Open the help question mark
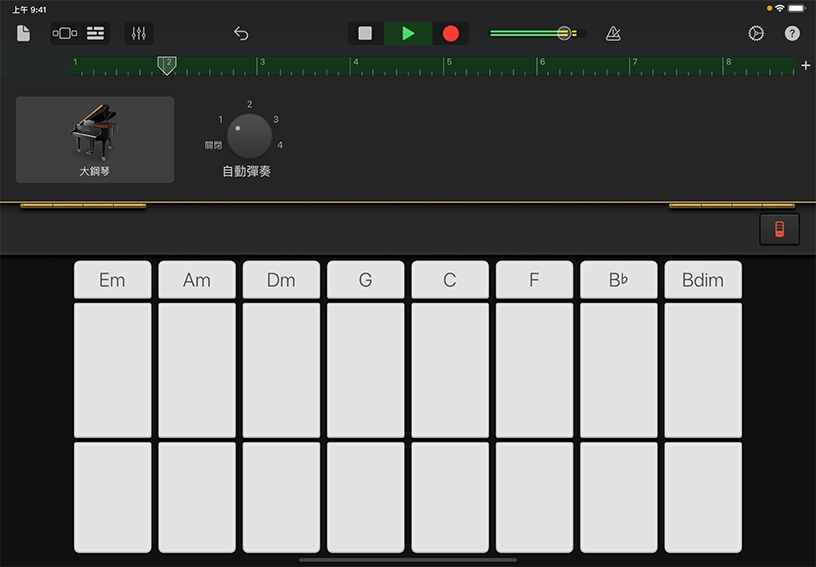 pyautogui.click(x=792, y=33)
